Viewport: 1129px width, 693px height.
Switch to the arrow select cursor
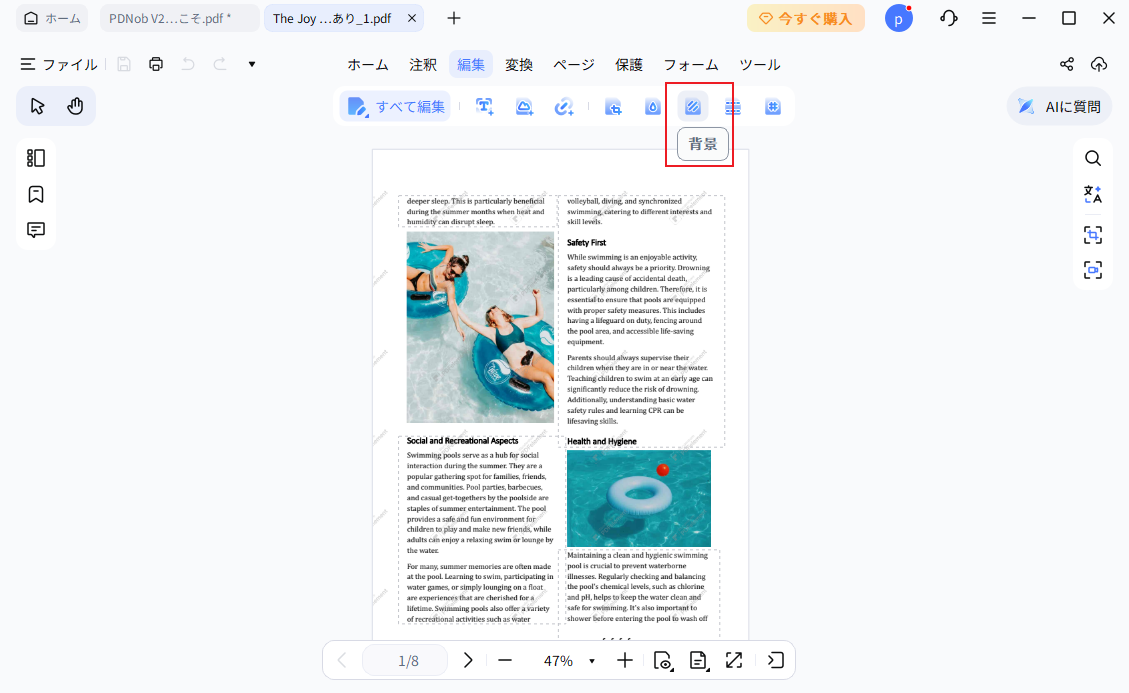coord(37,106)
